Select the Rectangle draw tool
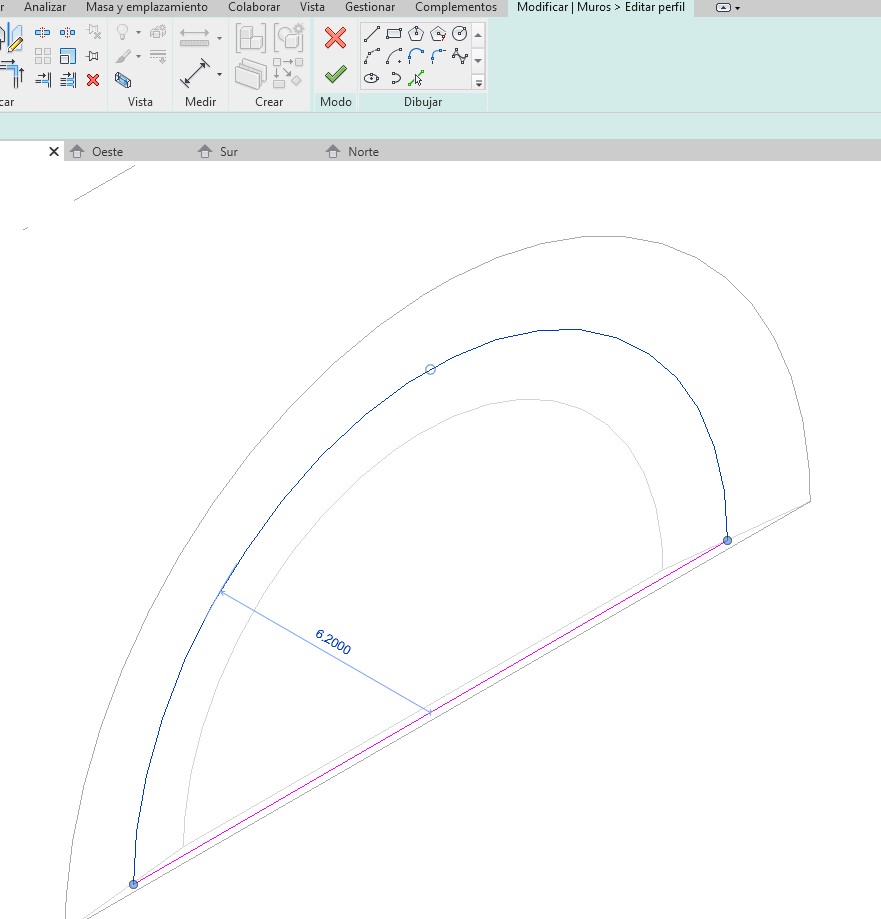The width and height of the screenshot is (881, 919). coord(394,33)
